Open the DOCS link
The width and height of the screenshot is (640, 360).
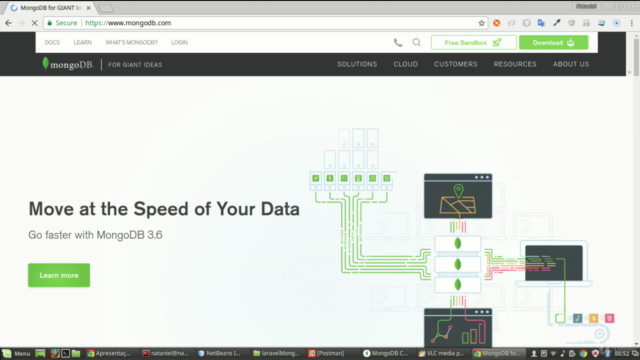tap(52, 42)
